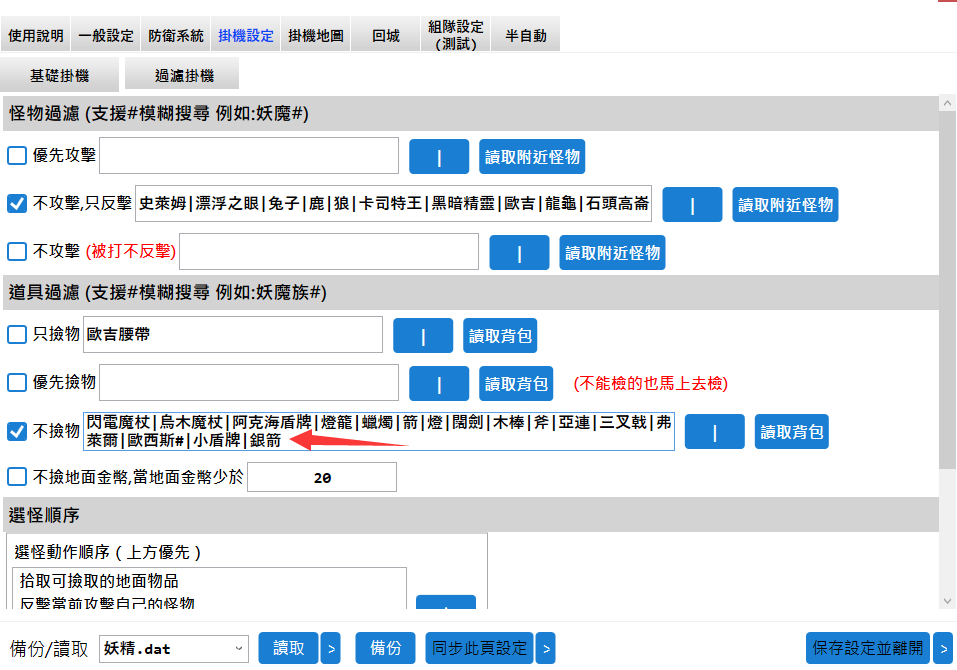Click the 不攻擊 (被打不反擊) input field
The width and height of the screenshot is (957, 670).
tap(329, 251)
